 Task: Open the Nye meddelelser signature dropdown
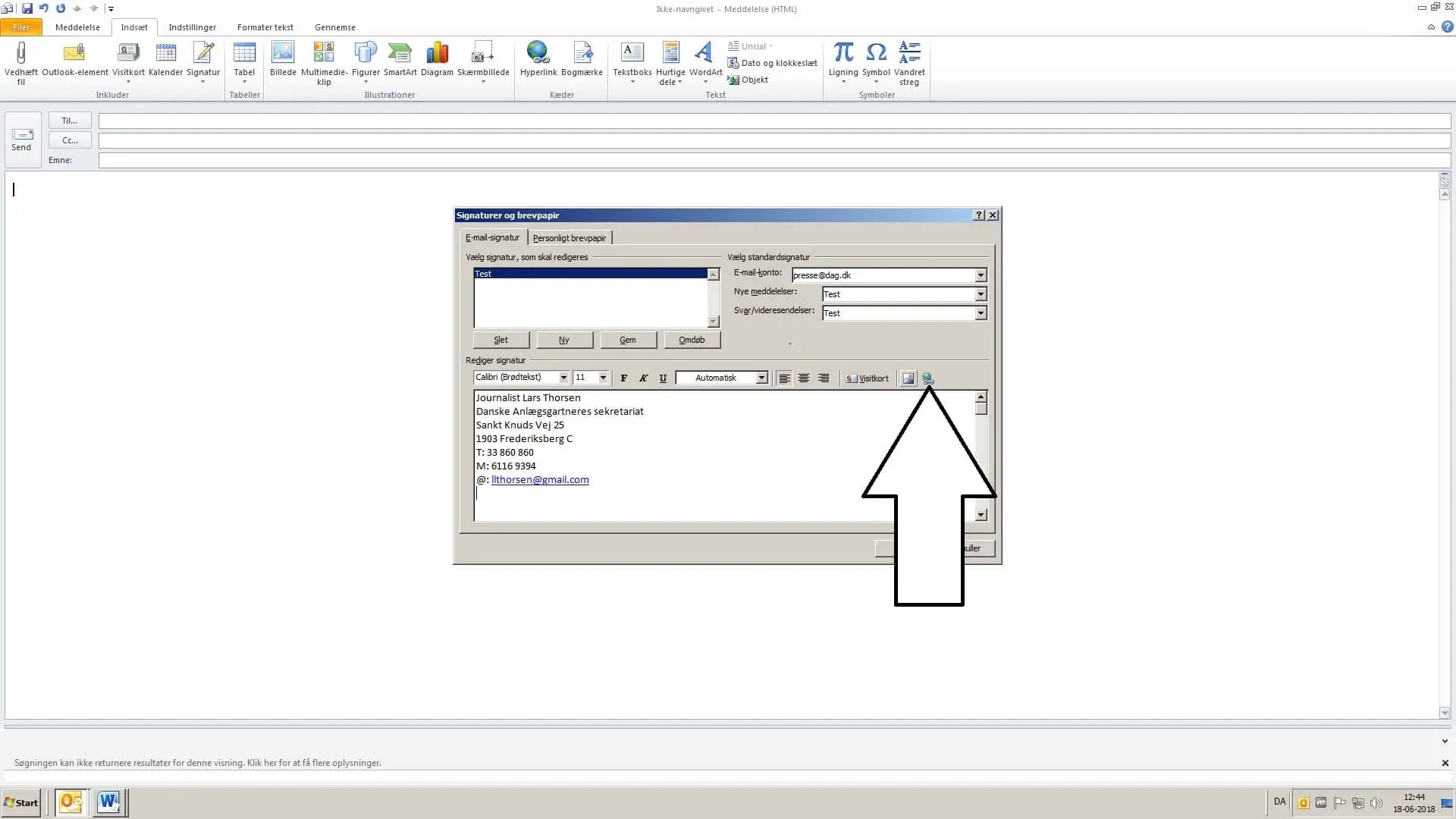[x=981, y=294]
